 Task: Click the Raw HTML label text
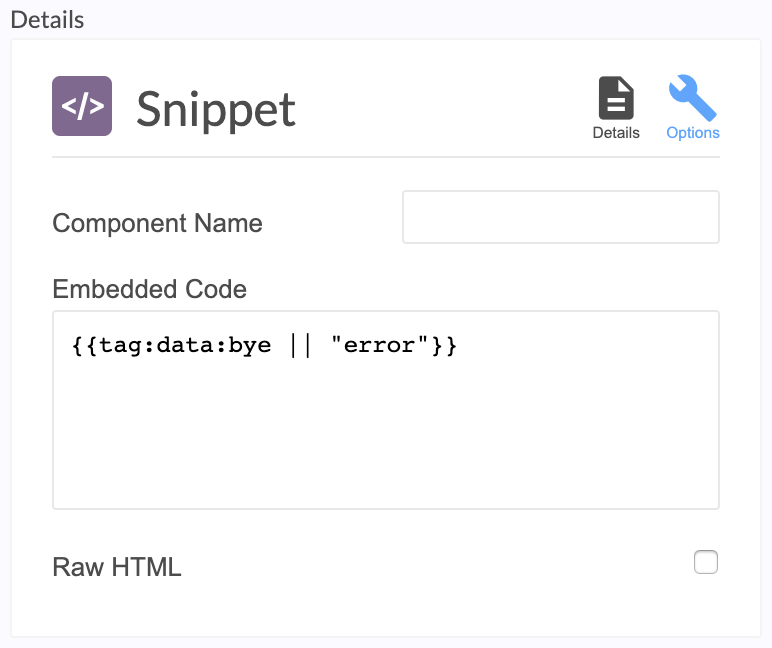(x=117, y=567)
